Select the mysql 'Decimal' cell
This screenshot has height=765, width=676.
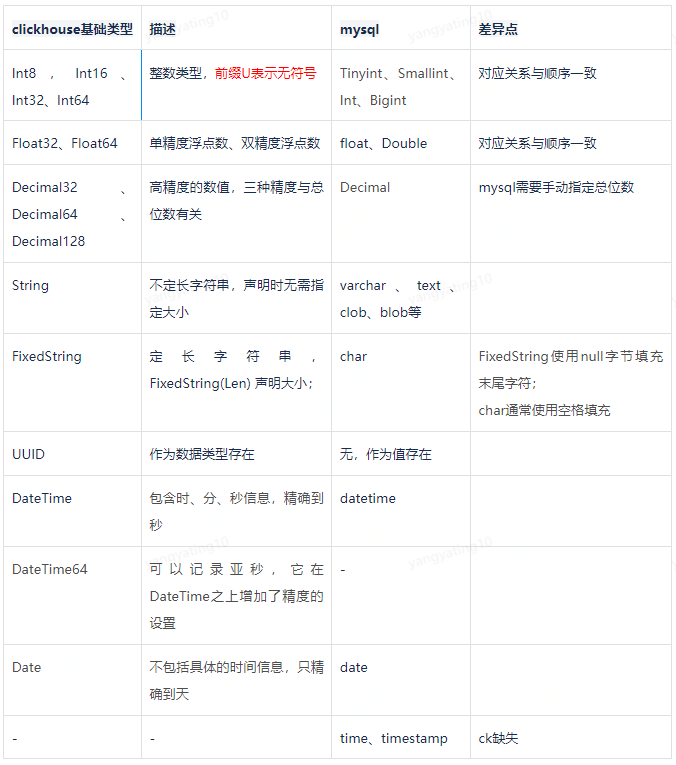400,214
